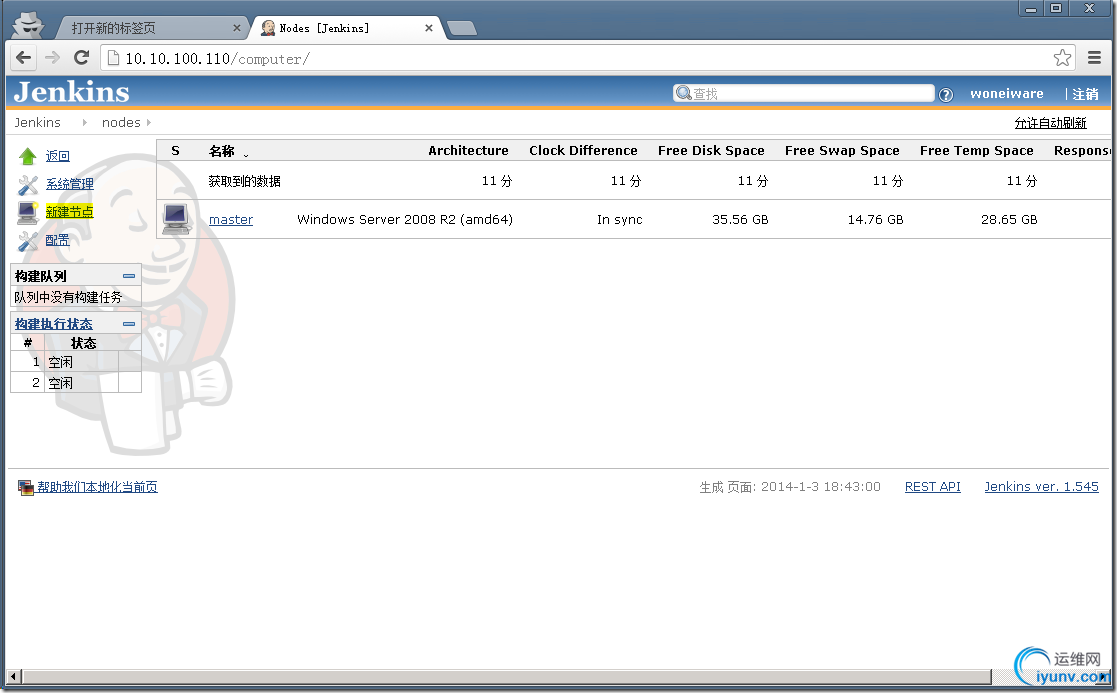The image size is (1117, 693).
Task: Sort by Architecture column header
Action: (x=468, y=150)
